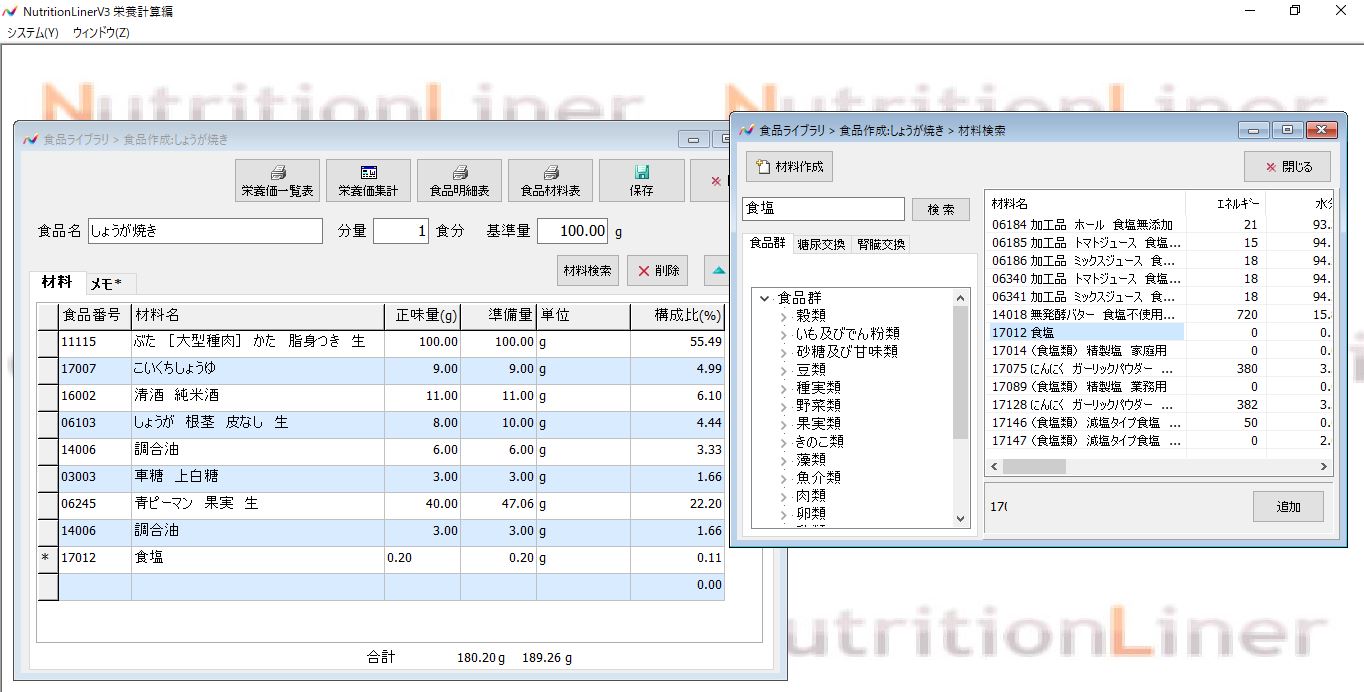1364x692 pixels.
Task: Select the こいくちしょうゆ ingredient cell
Action: tap(258, 369)
